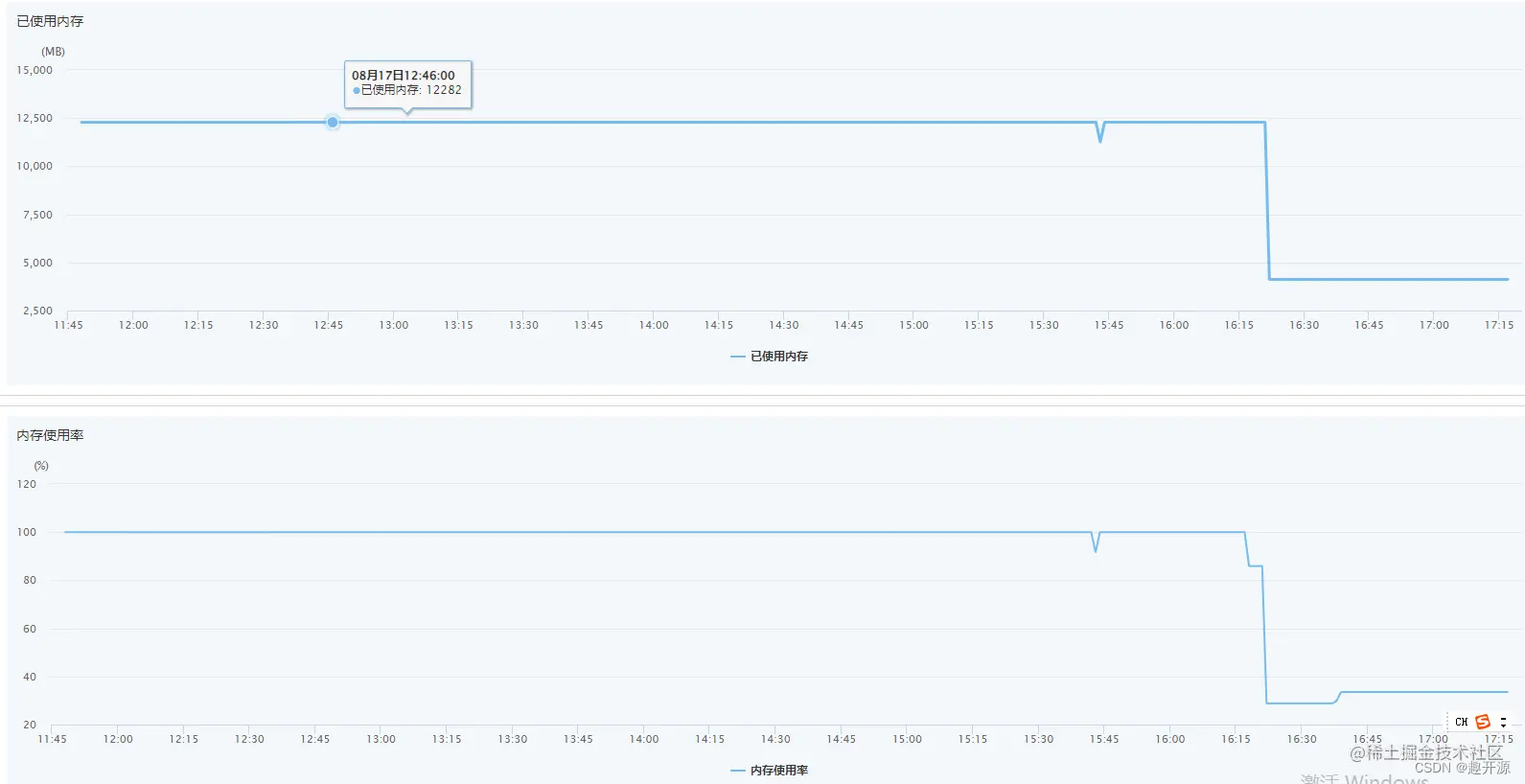Click the (%) unit label

pyautogui.click(x=41, y=466)
